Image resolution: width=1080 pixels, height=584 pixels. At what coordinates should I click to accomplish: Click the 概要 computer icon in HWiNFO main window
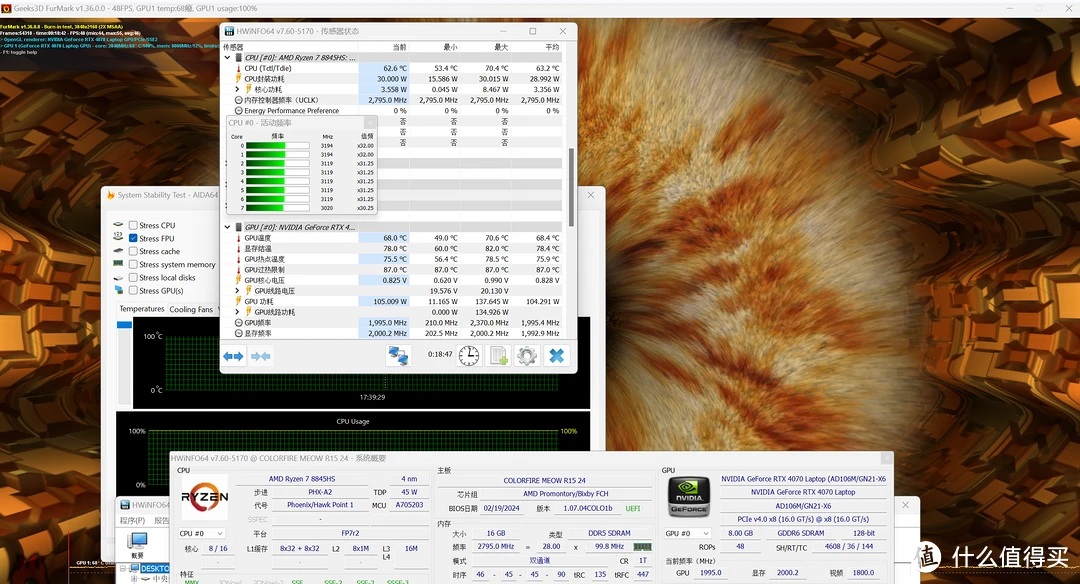click(138, 541)
